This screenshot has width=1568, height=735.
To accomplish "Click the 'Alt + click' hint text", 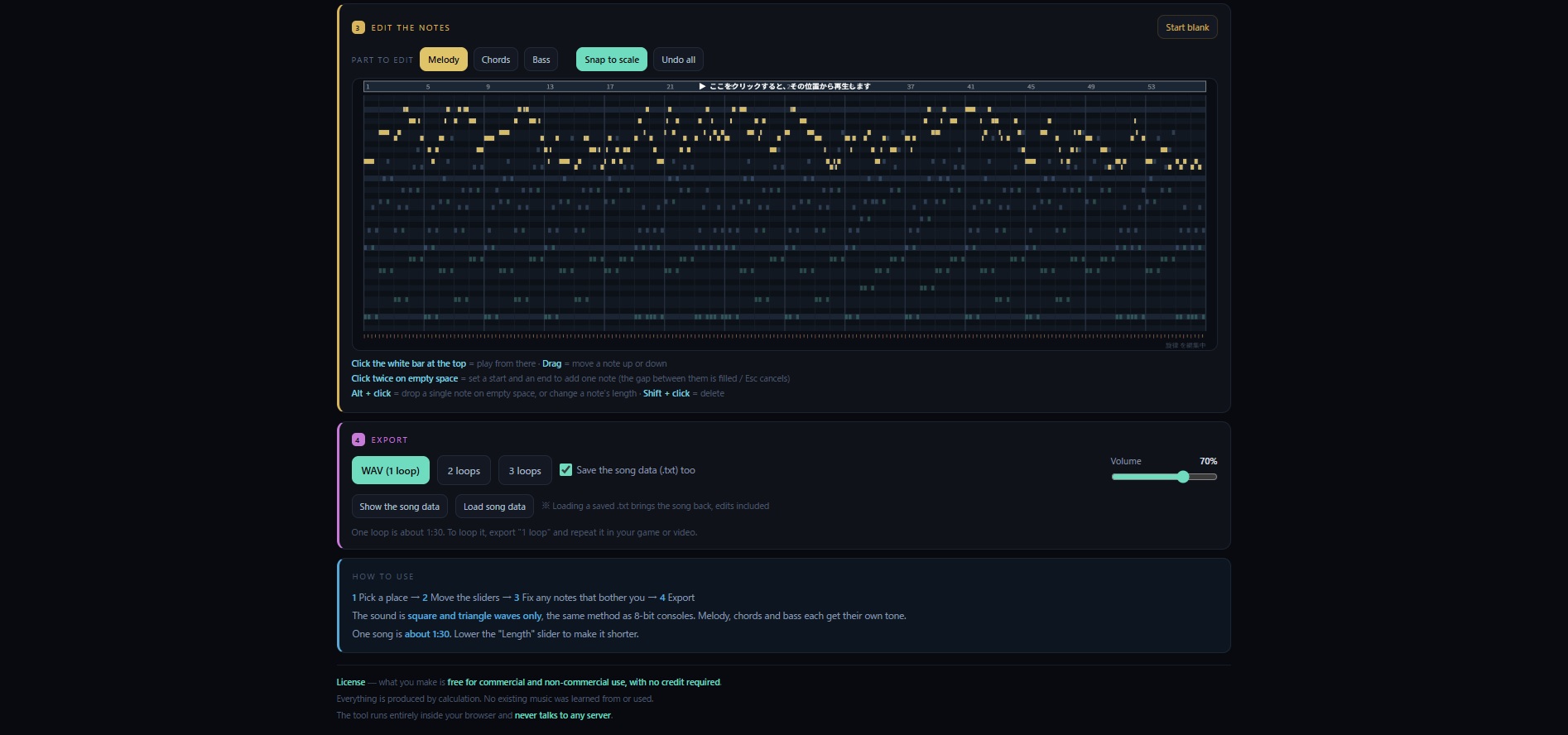I will (x=371, y=393).
